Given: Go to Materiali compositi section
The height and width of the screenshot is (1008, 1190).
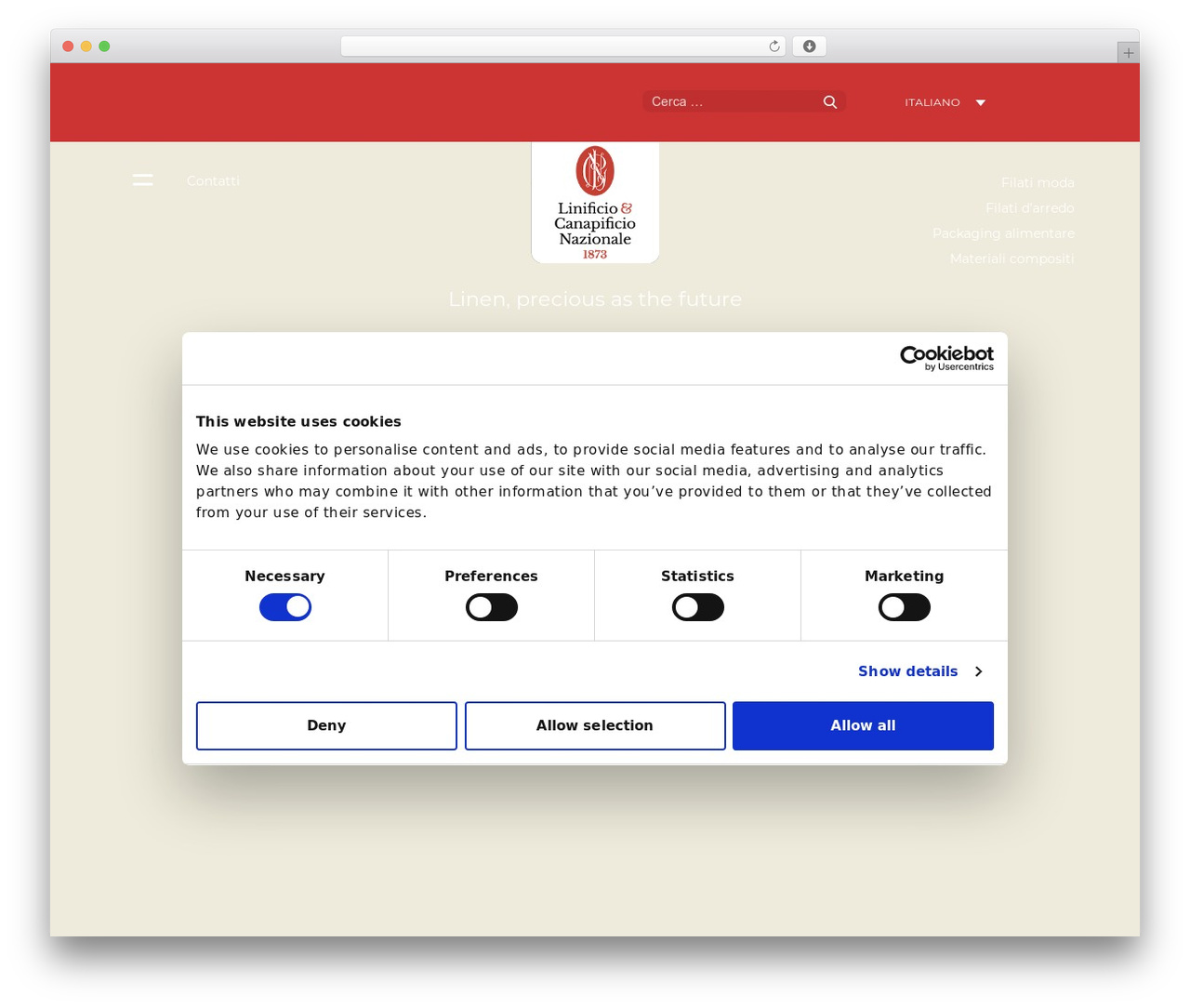Looking at the screenshot, I should point(1011,258).
